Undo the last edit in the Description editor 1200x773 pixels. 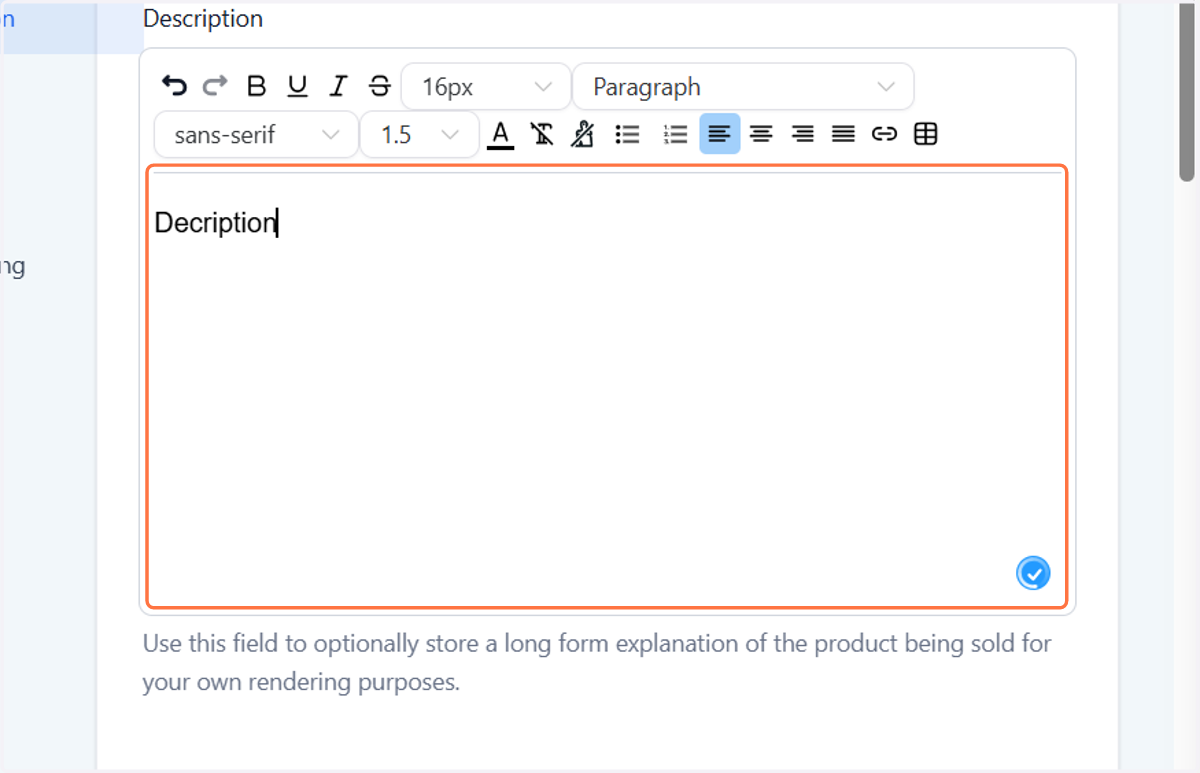click(x=175, y=86)
